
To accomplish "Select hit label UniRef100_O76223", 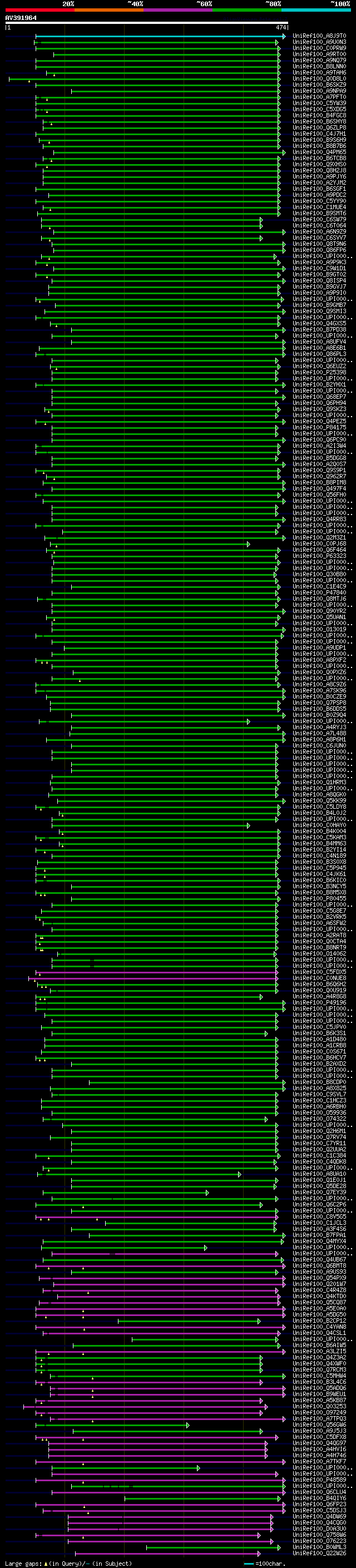I will pos(319,1541).
